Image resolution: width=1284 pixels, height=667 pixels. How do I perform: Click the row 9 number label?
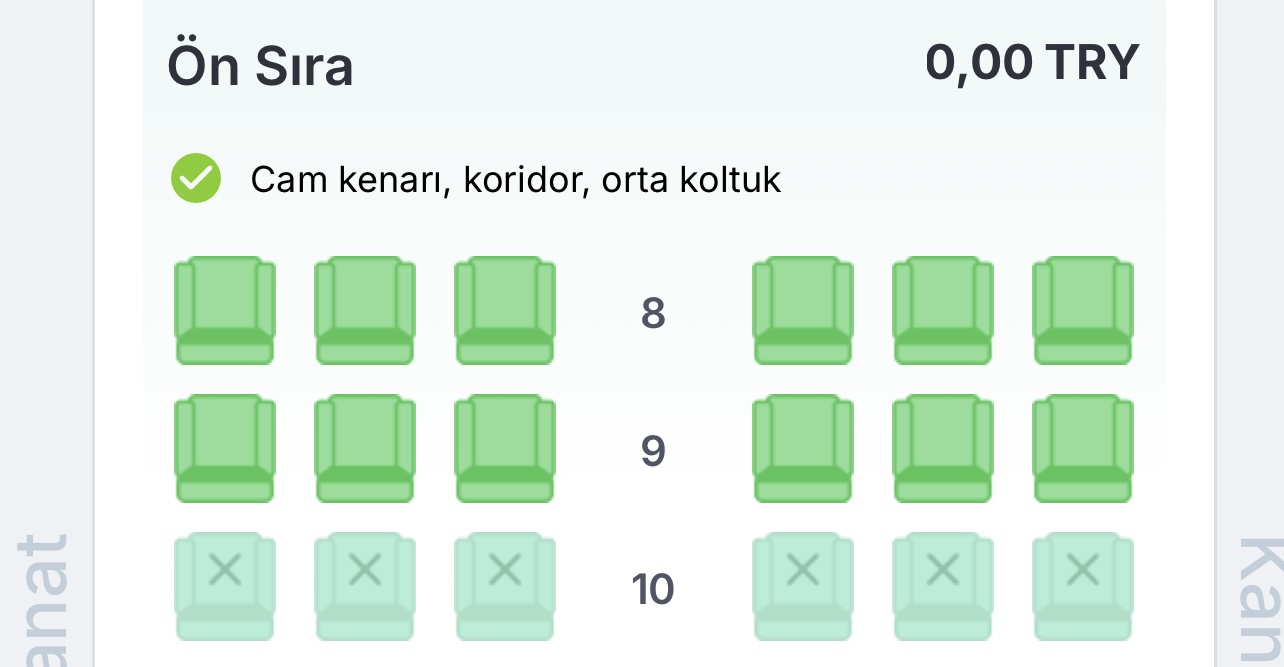[x=653, y=451]
